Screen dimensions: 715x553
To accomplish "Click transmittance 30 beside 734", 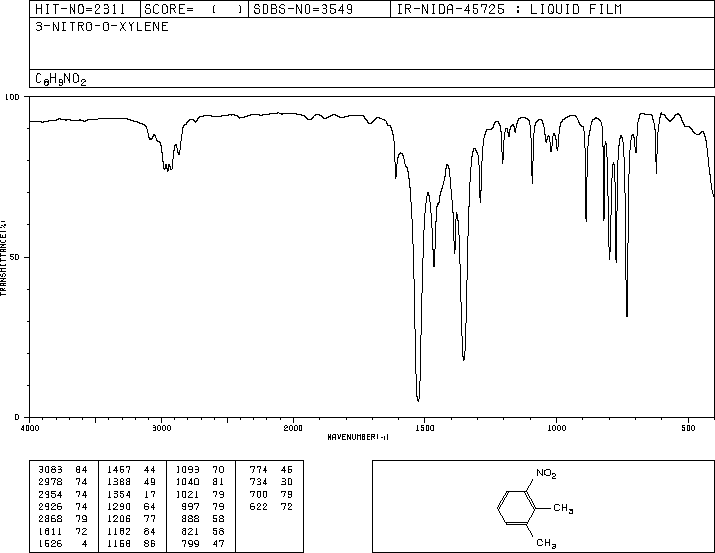I will tap(287, 482).
